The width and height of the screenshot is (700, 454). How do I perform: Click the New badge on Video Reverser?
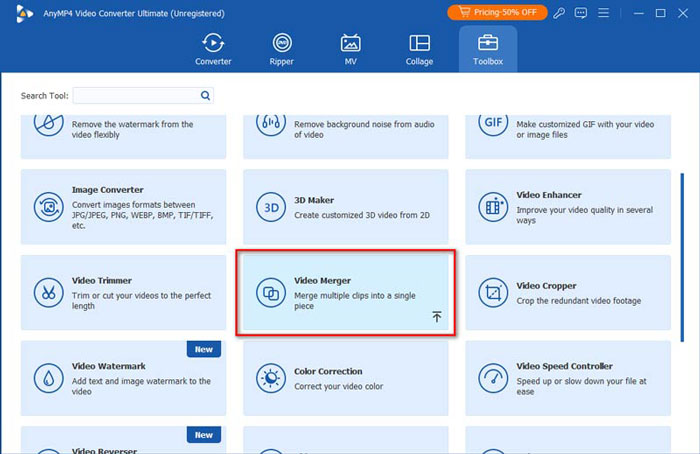(204, 435)
